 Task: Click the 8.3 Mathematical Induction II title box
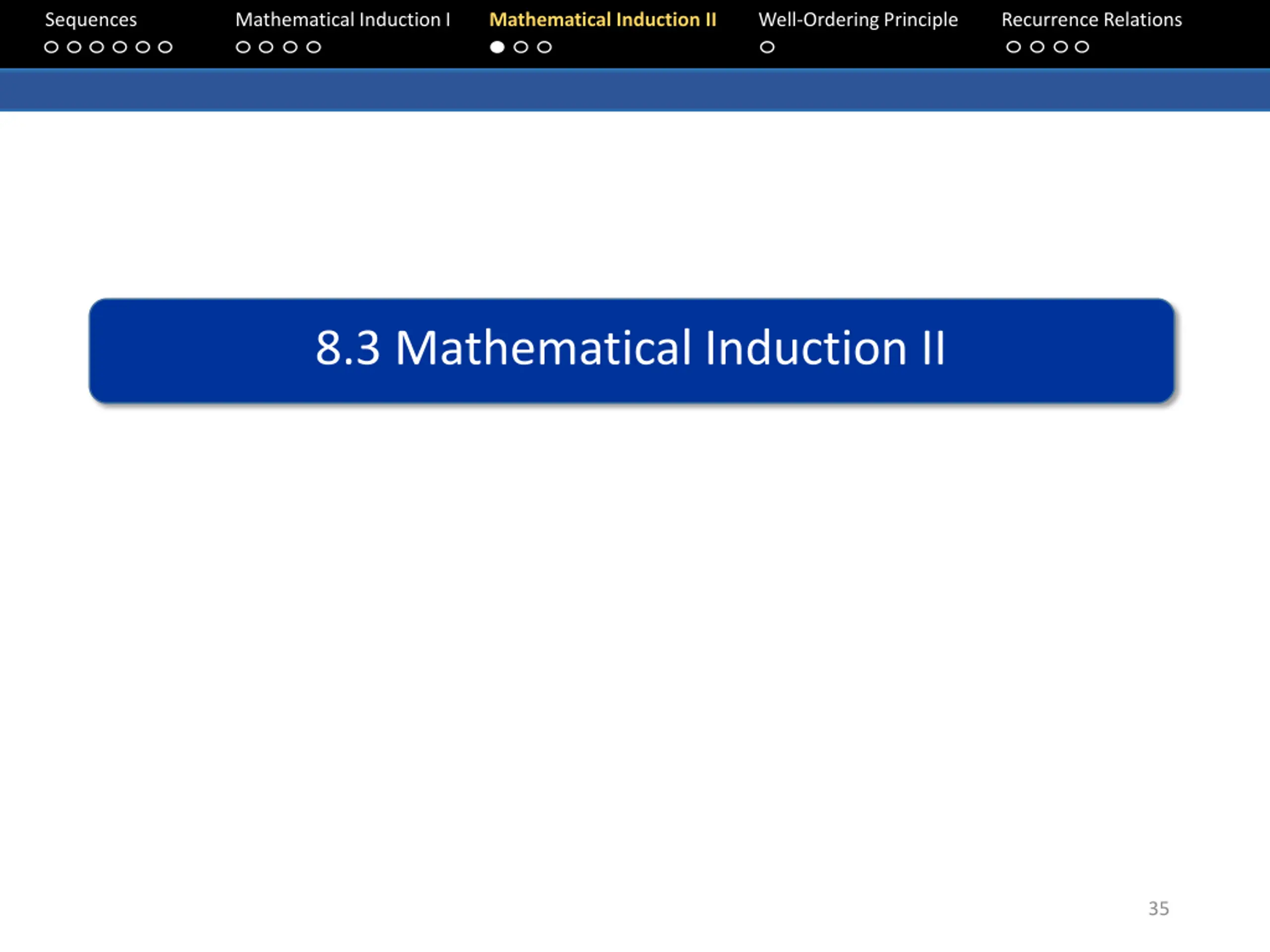pyautogui.click(x=632, y=351)
